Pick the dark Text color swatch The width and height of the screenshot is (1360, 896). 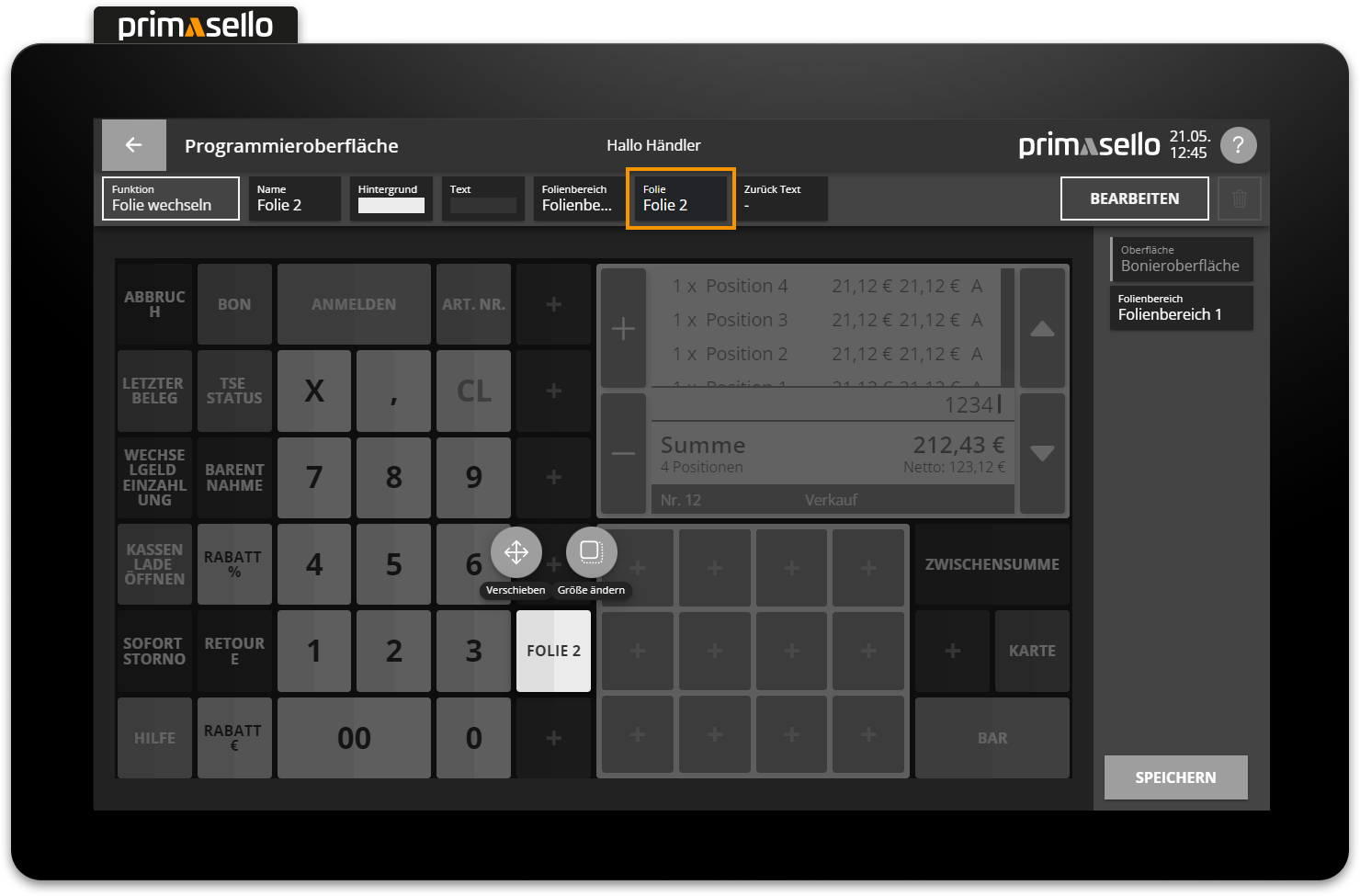pyautogui.click(x=482, y=206)
